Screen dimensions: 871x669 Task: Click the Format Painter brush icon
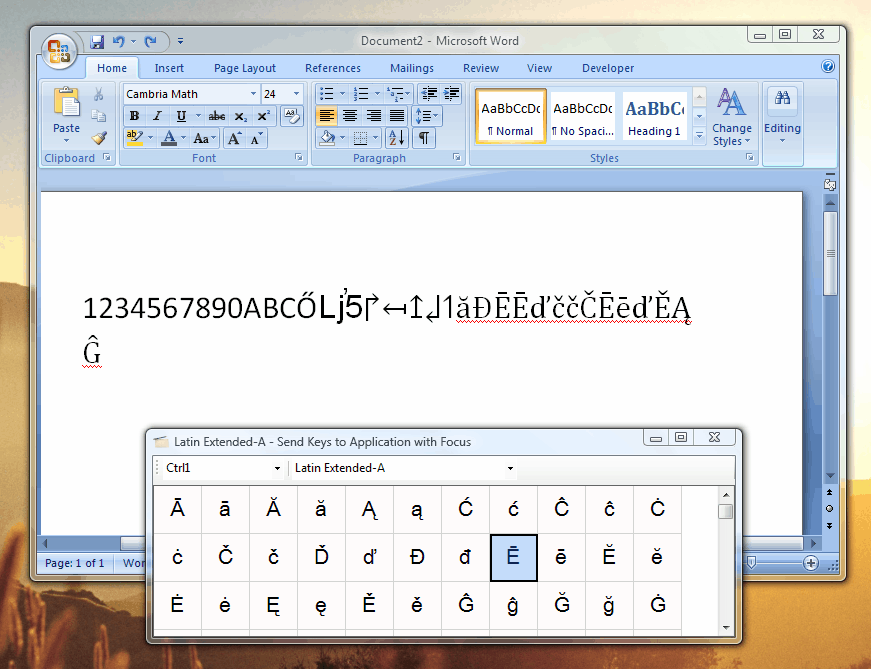[98, 138]
